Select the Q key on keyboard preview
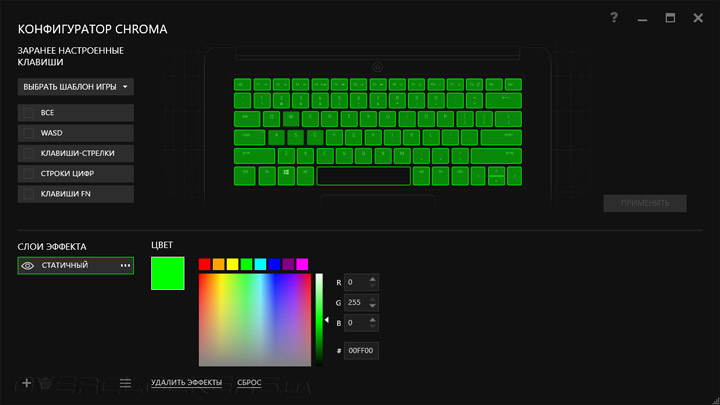This screenshot has height=405, width=720. [x=271, y=118]
